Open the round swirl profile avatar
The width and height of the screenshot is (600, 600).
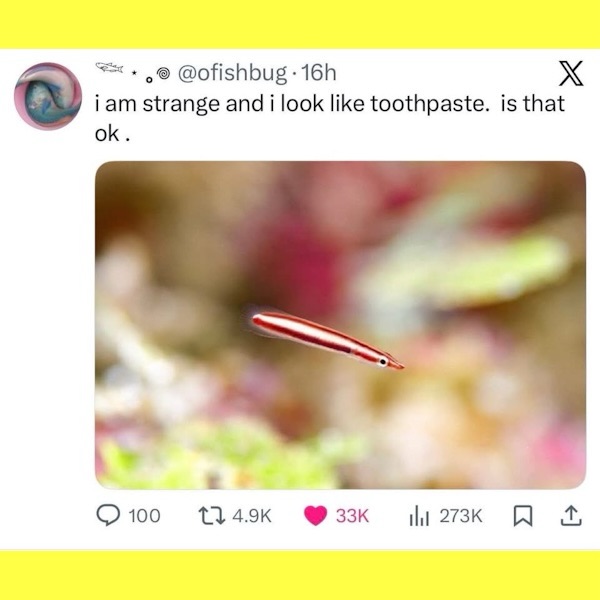48,96
